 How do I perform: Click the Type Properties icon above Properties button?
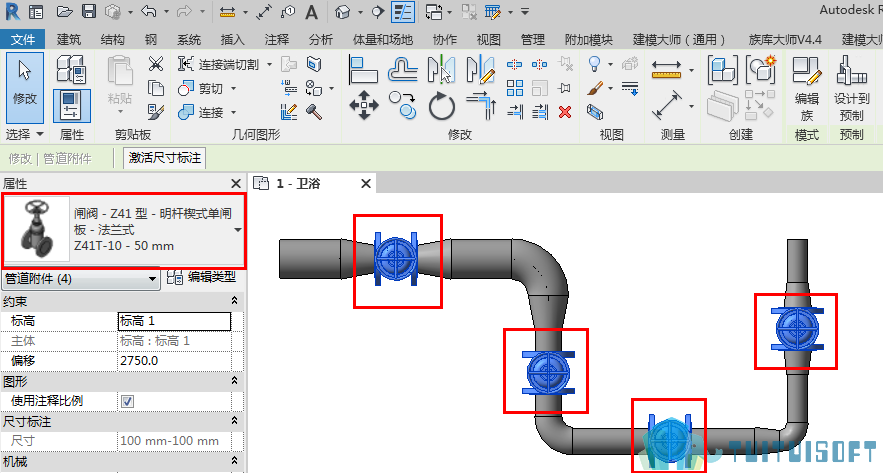pyautogui.click(x=72, y=69)
